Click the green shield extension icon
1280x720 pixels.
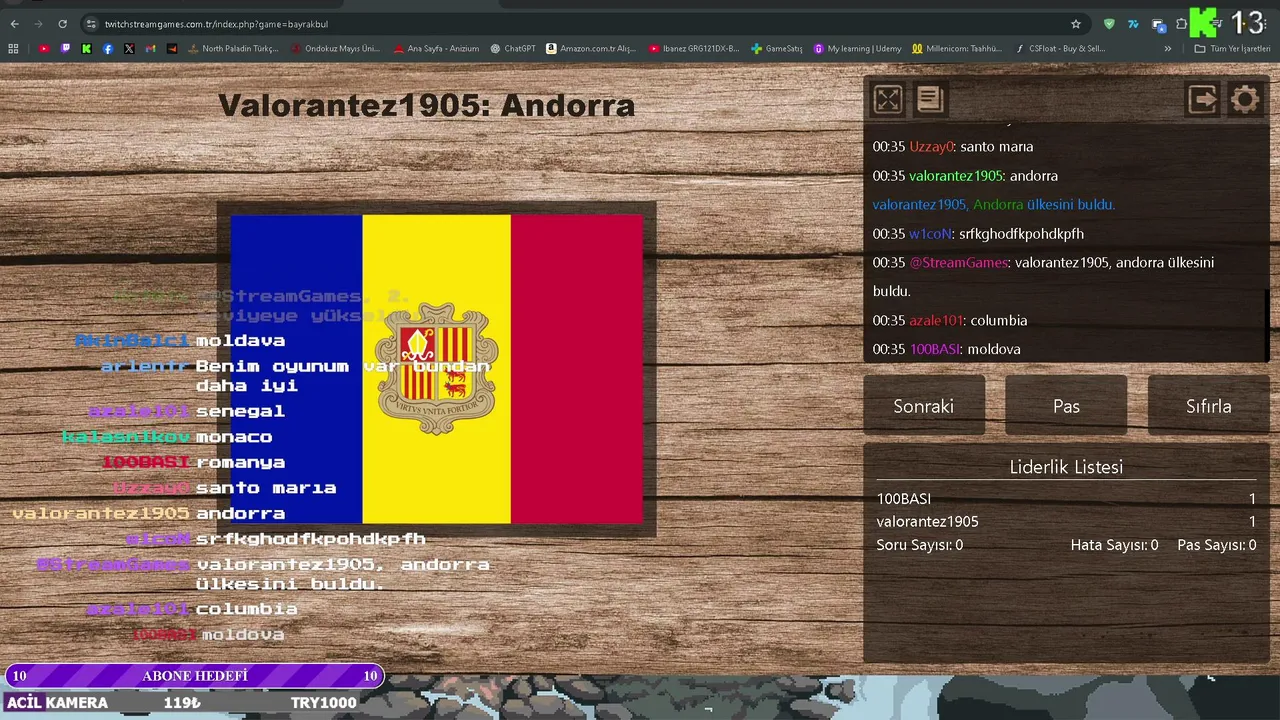pos(1109,24)
